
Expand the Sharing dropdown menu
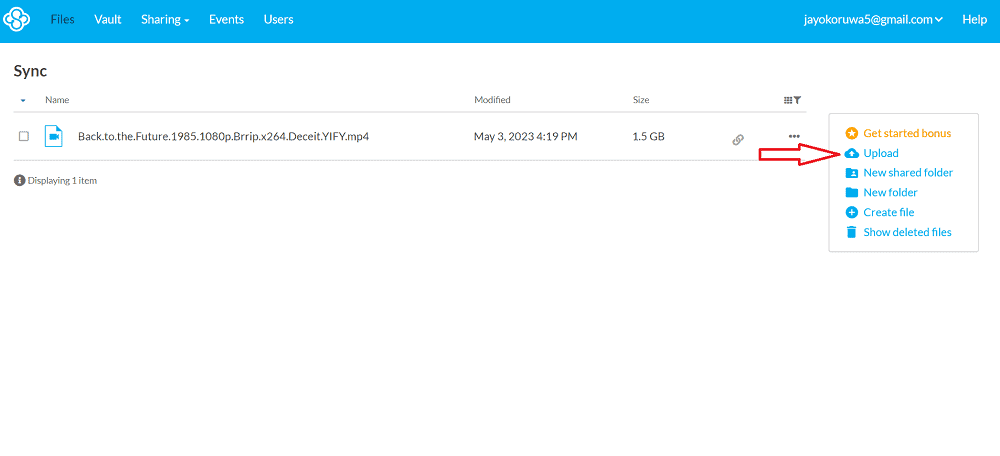coord(165,20)
